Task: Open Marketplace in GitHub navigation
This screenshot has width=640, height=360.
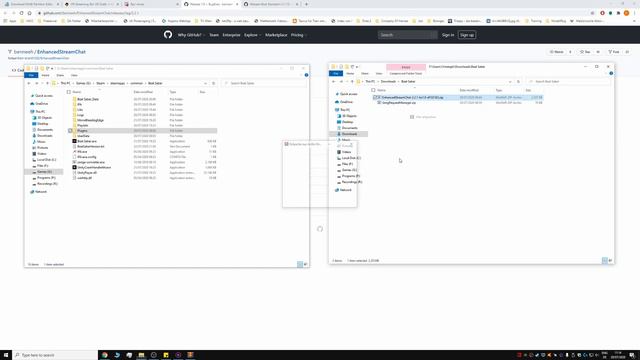Action: point(276,35)
